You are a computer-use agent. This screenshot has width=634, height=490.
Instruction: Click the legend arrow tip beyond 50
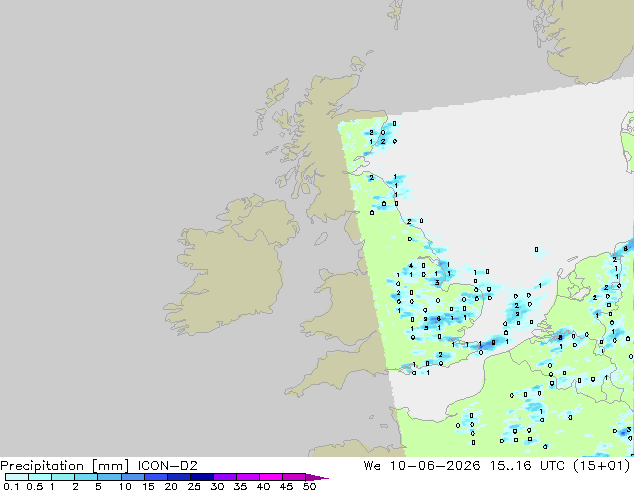pos(317,477)
